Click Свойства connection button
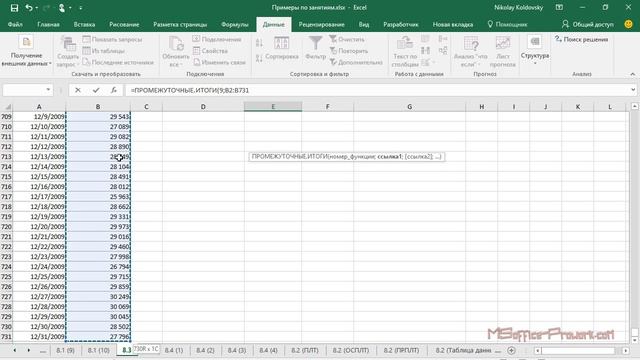The width and height of the screenshot is (640, 360). tap(210, 51)
